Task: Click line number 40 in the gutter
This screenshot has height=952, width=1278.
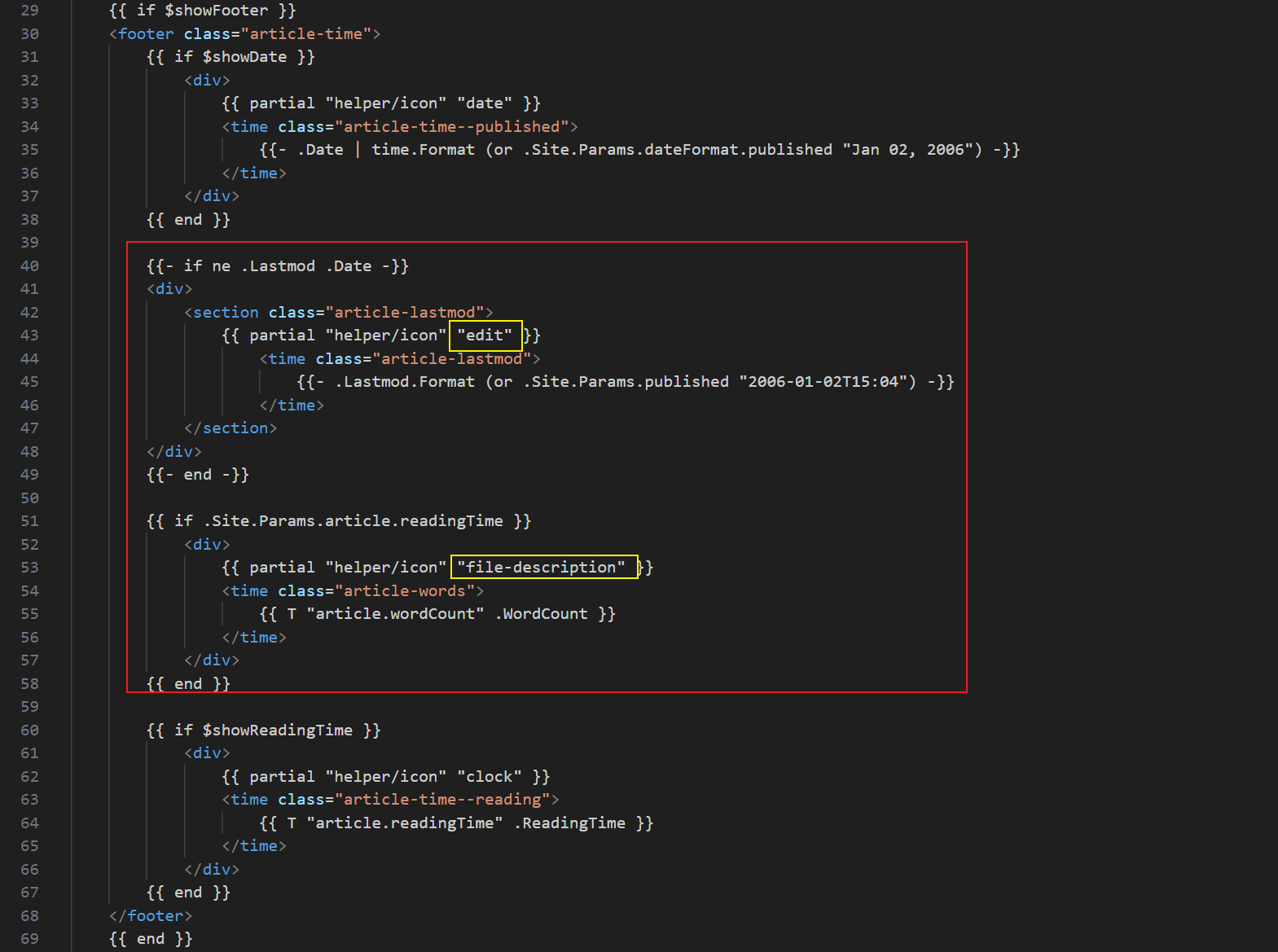Action: [29, 266]
